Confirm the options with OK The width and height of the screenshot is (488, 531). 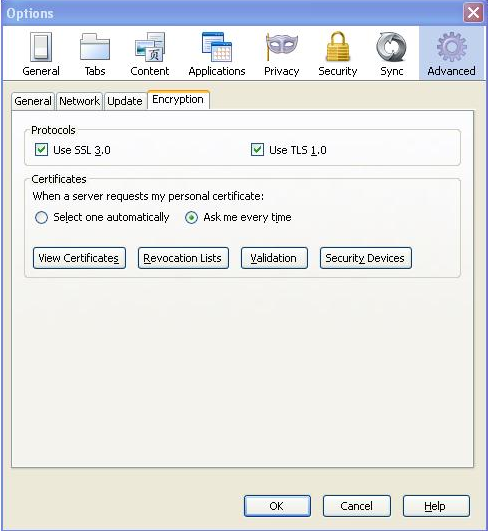(x=277, y=506)
